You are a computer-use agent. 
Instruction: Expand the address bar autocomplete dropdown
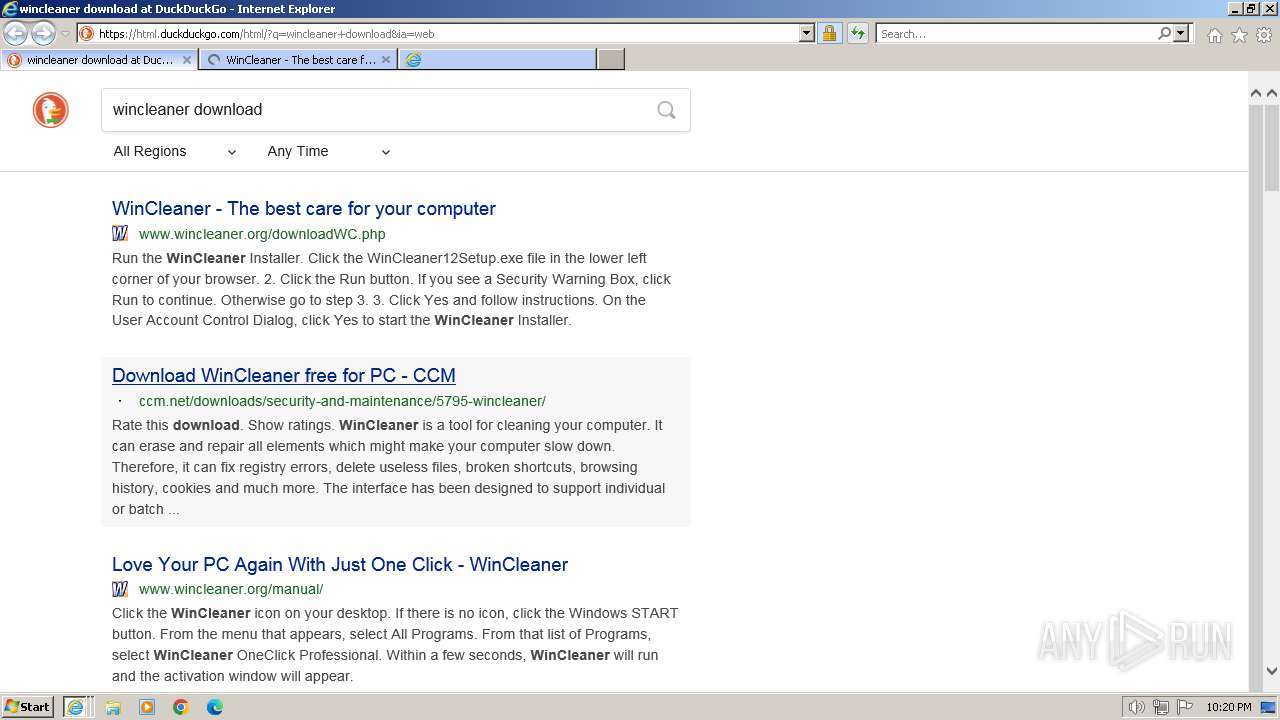(807, 33)
